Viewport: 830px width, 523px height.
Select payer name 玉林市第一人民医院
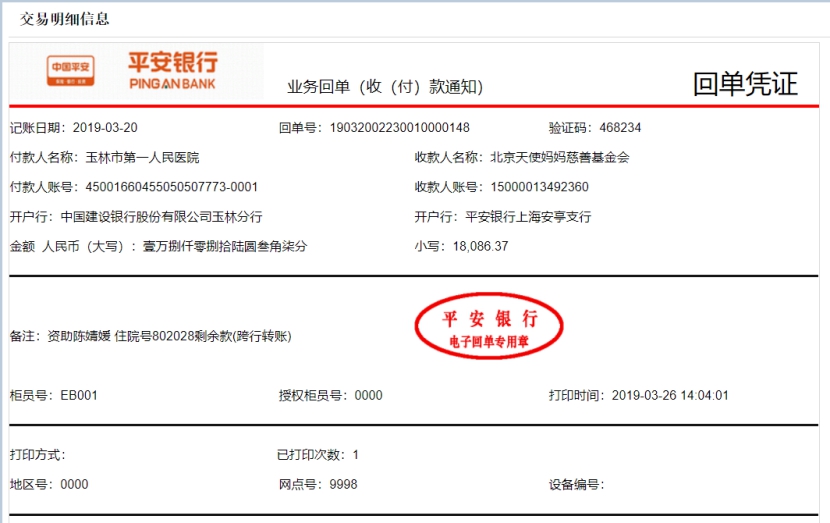(142, 157)
